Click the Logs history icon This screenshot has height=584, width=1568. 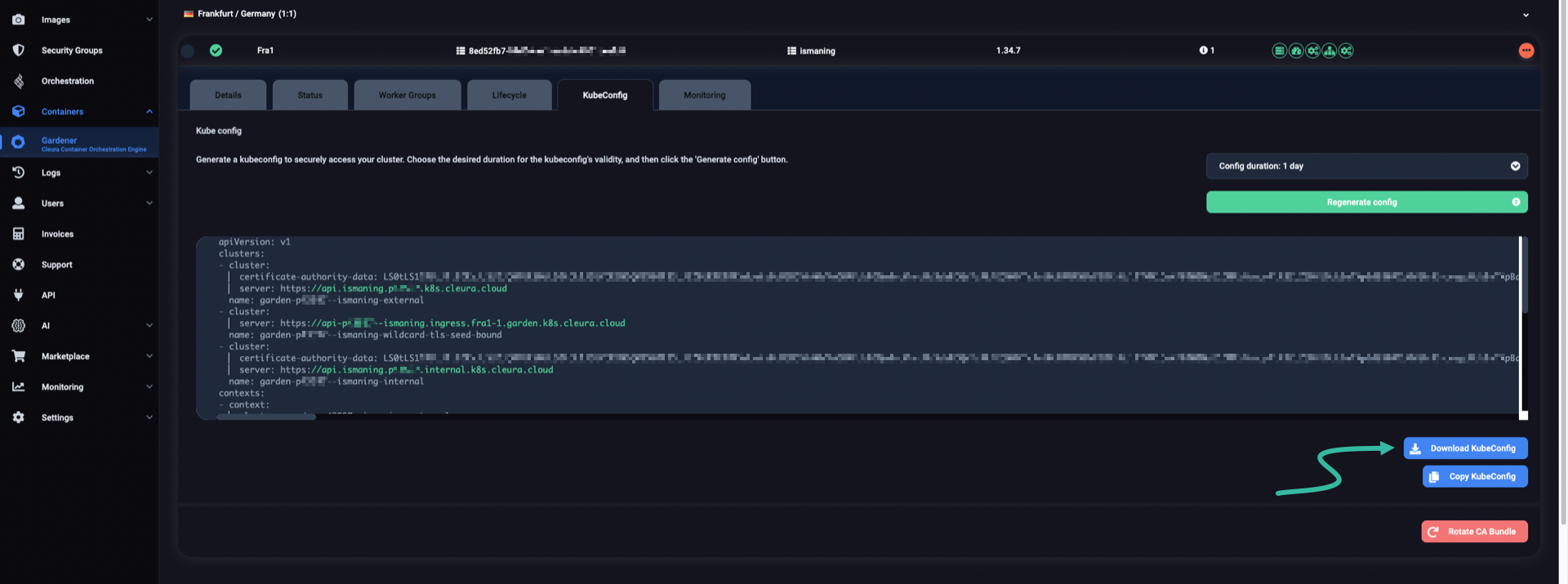(18, 172)
